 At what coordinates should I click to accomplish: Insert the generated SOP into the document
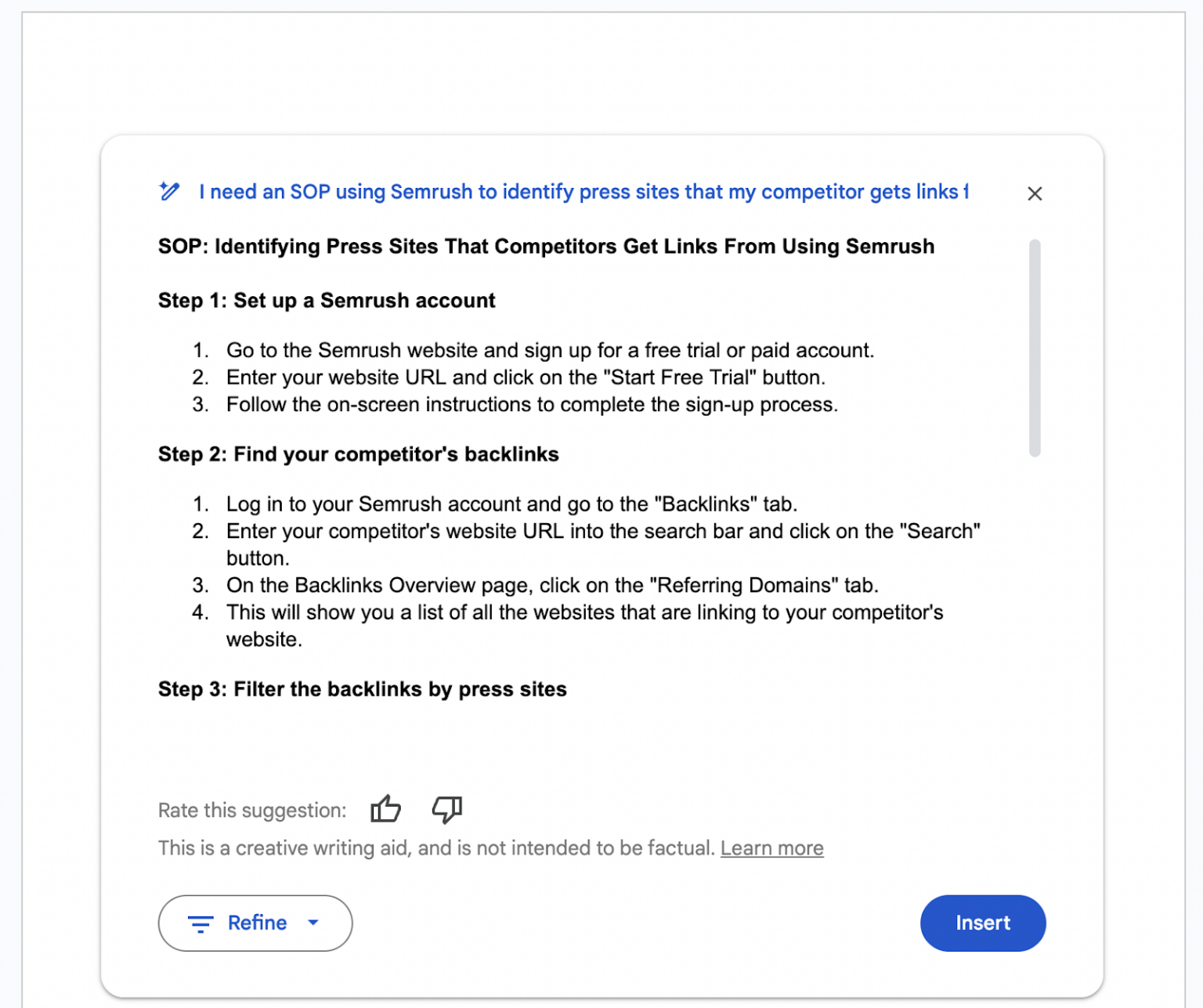point(983,923)
